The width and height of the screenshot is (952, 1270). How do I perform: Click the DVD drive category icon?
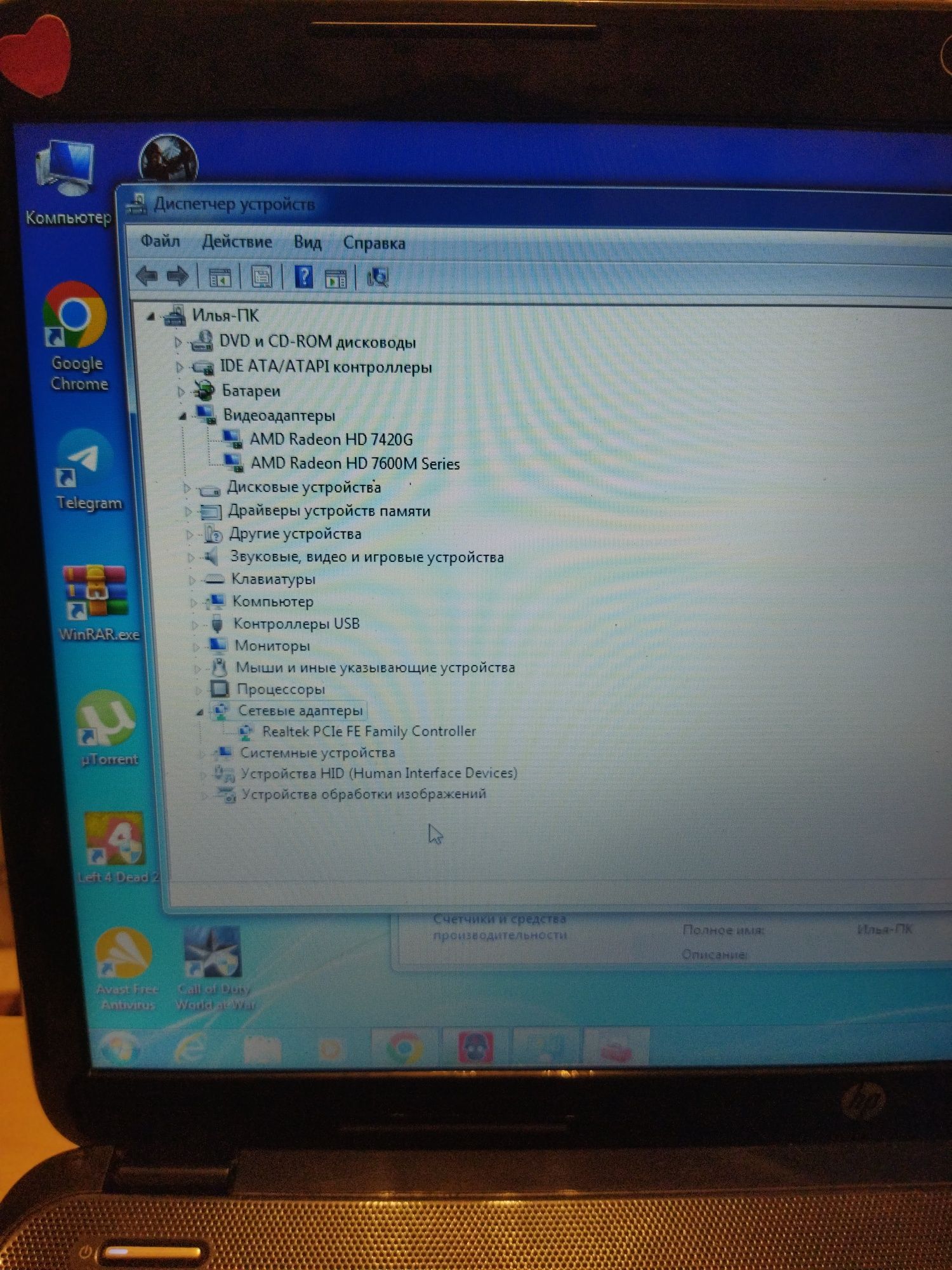[202, 341]
